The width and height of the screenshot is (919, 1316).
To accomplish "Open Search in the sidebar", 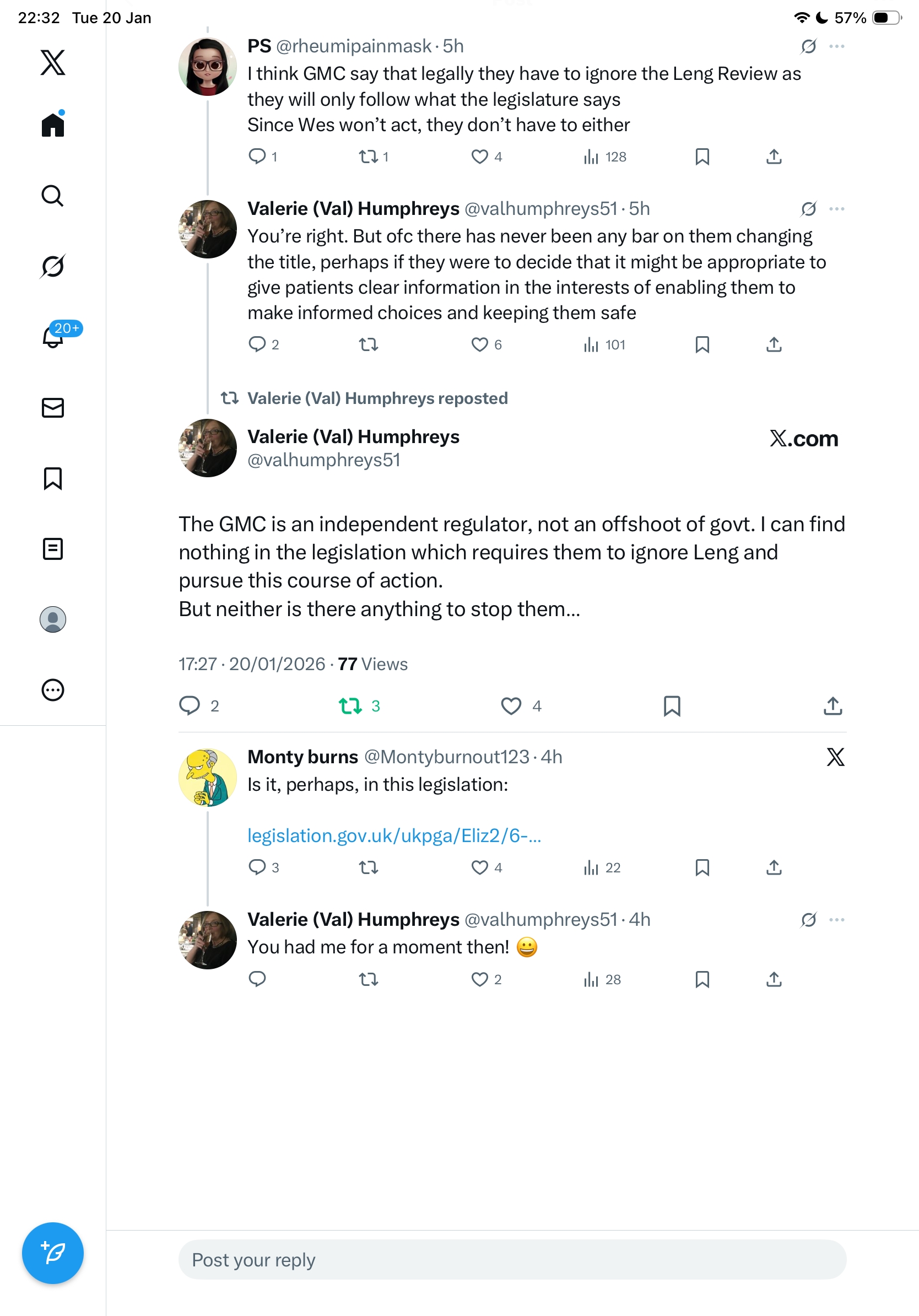I will (53, 196).
